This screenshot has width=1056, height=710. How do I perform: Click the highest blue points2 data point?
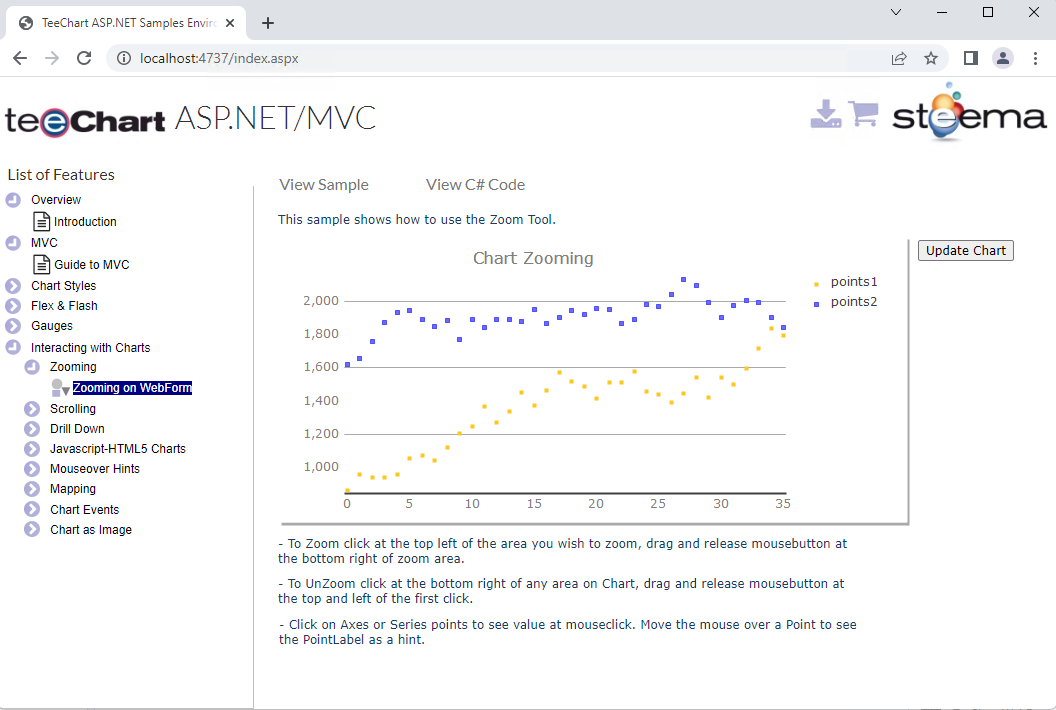pyautogui.click(x=684, y=280)
